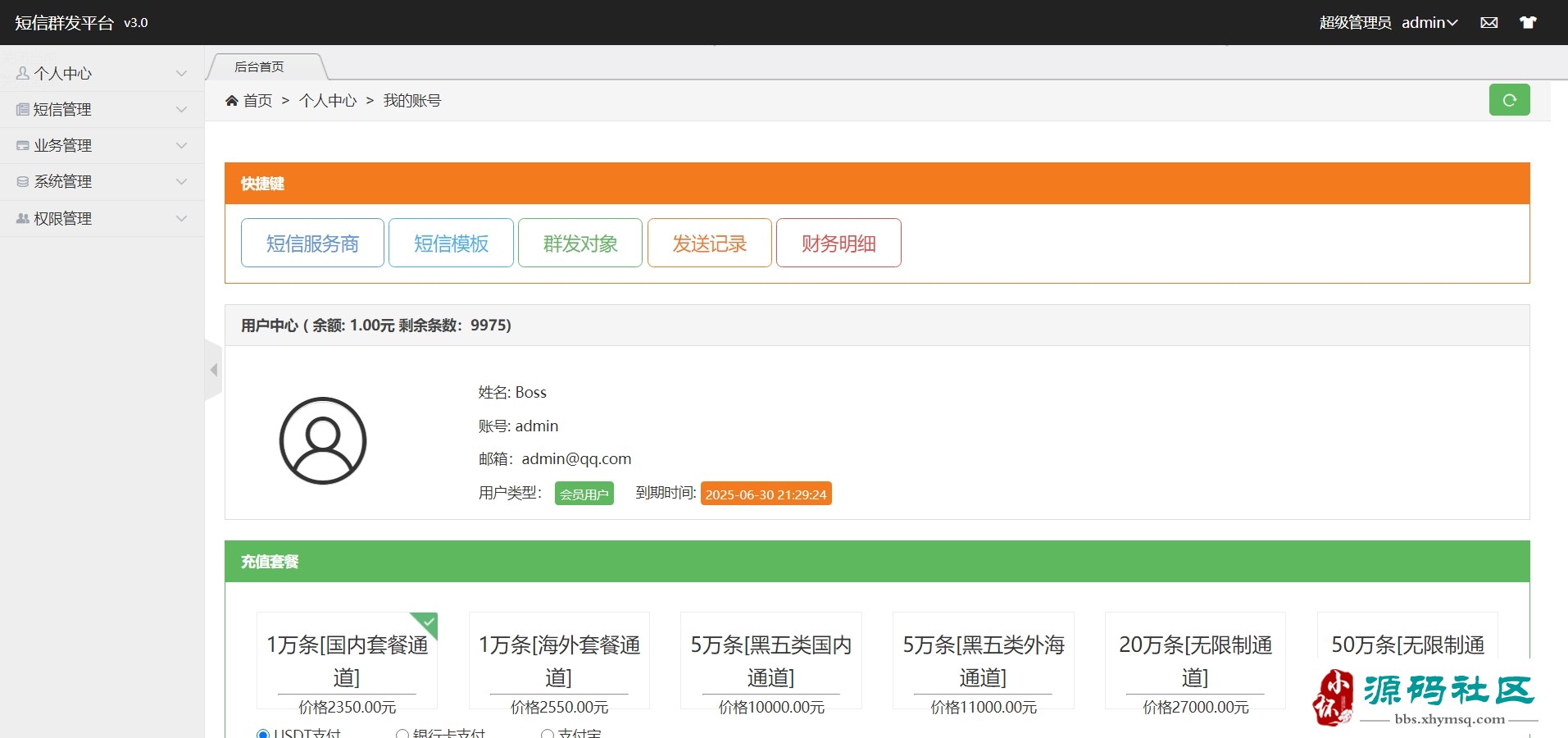Select the USDT支付 radio button

[263, 734]
